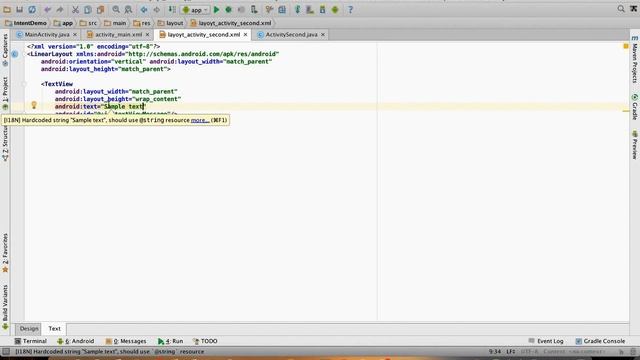Click the Copy icon in toolbar
The height and width of the screenshot is (360, 640).
point(87,9)
